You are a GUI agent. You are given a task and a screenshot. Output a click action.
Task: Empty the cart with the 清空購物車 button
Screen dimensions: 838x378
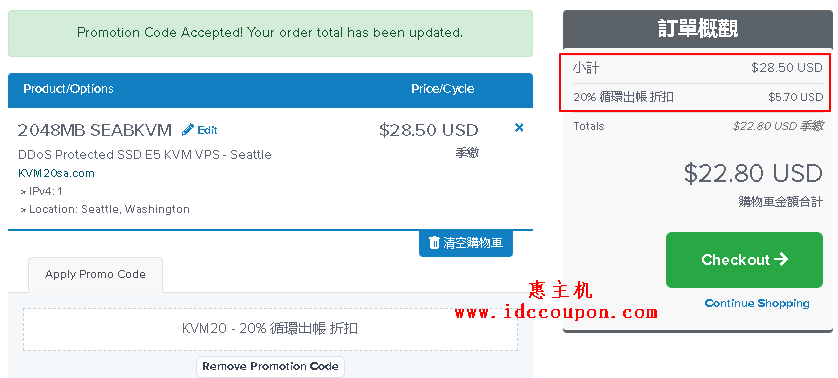tap(465, 243)
